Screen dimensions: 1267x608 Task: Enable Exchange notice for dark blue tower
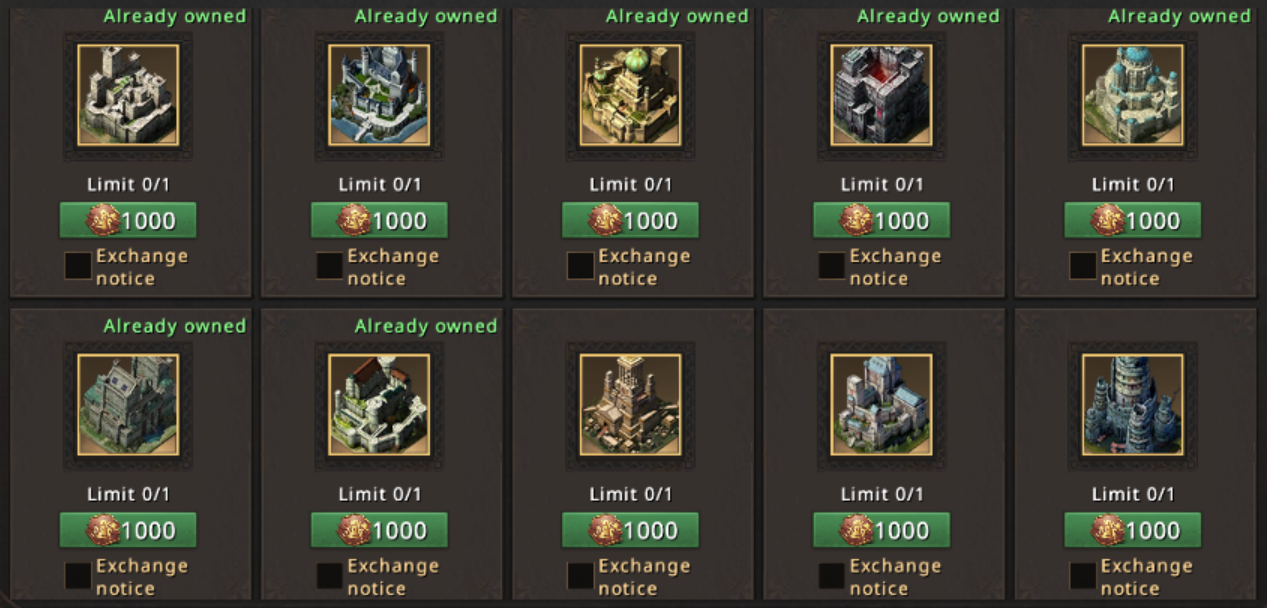click(1082, 576)
